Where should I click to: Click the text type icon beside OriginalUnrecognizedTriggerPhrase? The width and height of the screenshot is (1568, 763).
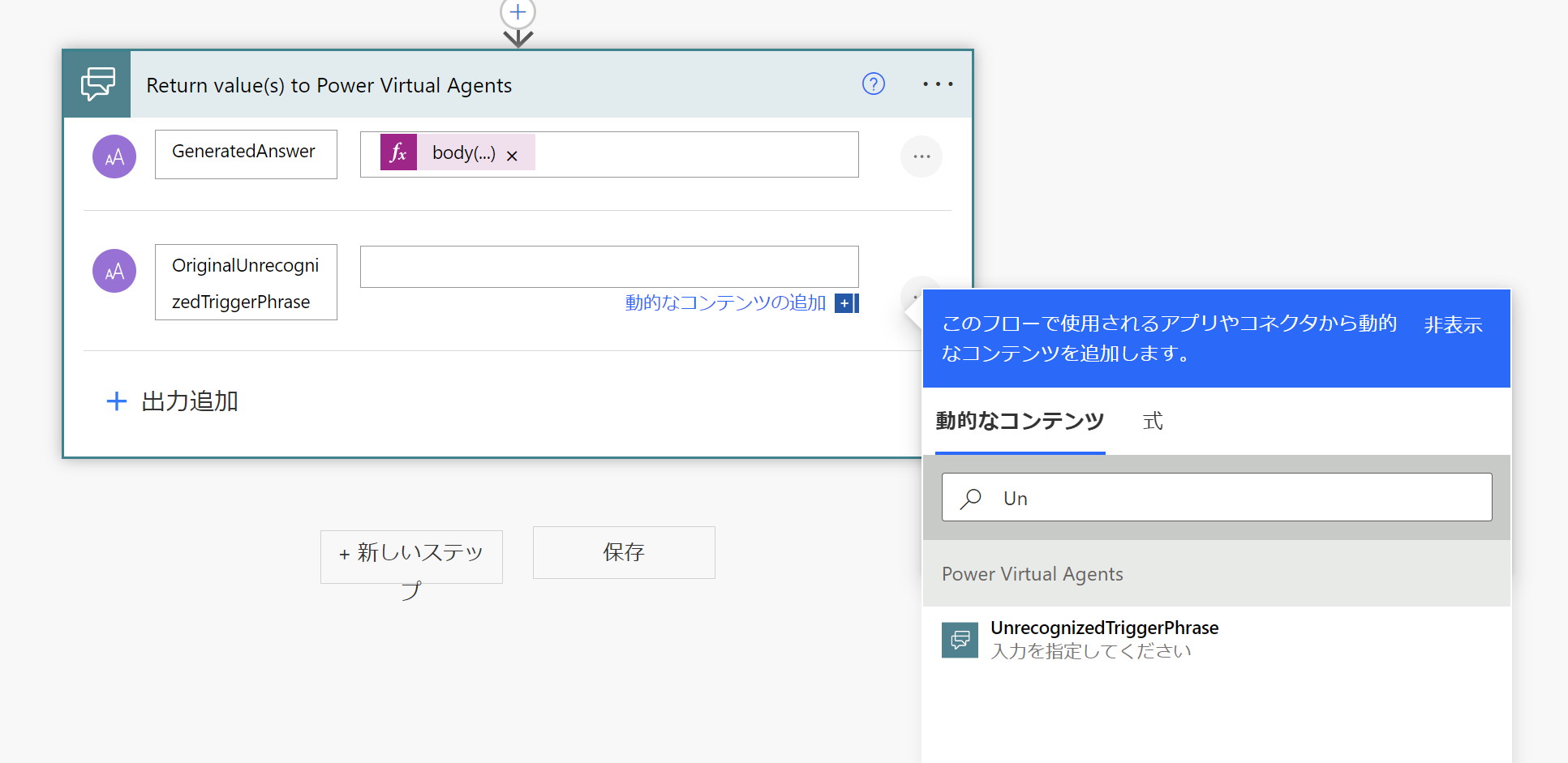[114, 271]
